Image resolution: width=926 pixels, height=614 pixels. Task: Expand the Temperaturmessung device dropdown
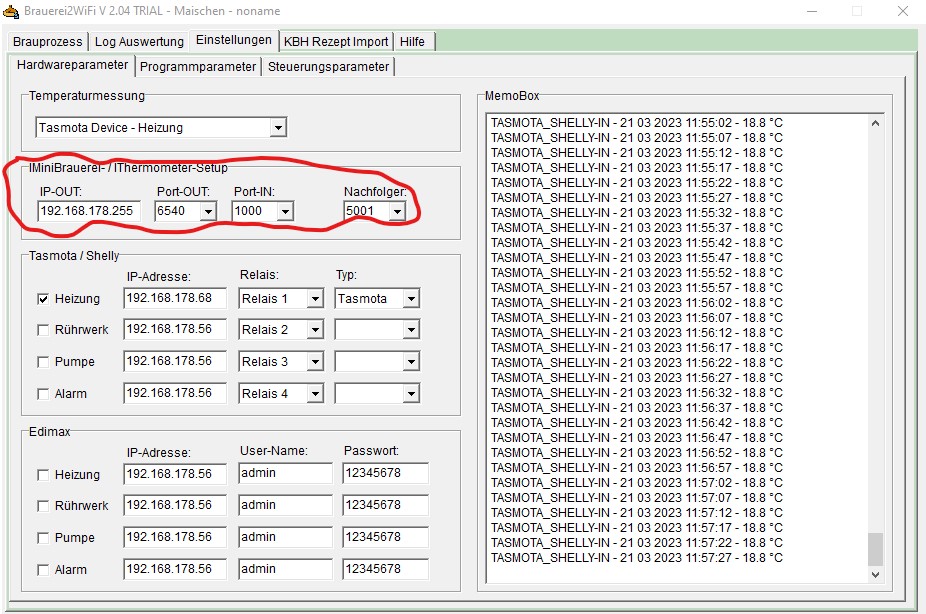click(x=278, y=128)
